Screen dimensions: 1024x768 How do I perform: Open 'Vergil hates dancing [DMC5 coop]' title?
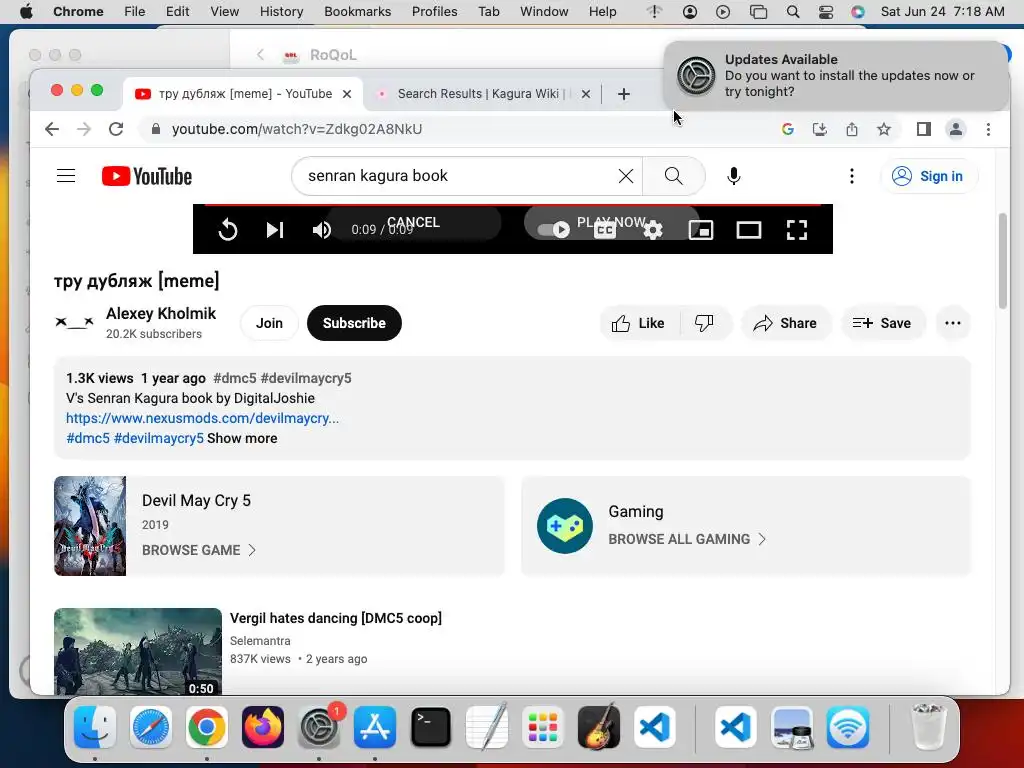pyautogui.click(x=336, y=618)
